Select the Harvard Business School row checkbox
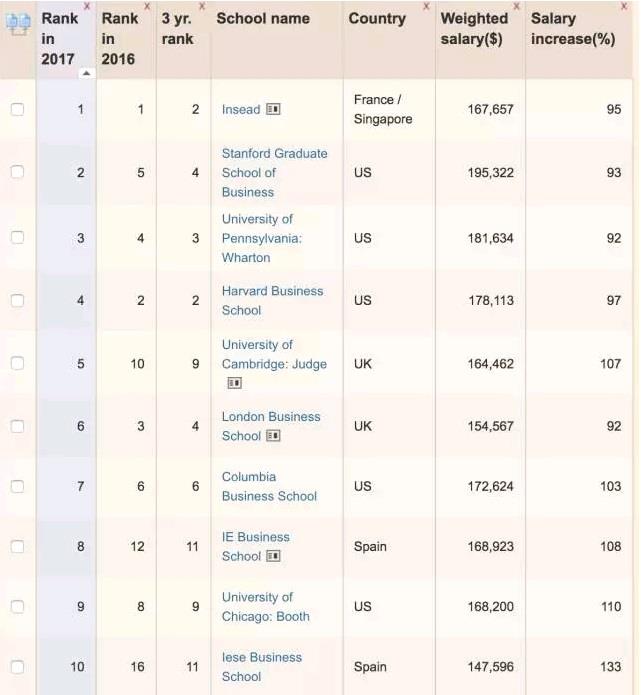Viewport: 641px width, 695px height. 17,301
